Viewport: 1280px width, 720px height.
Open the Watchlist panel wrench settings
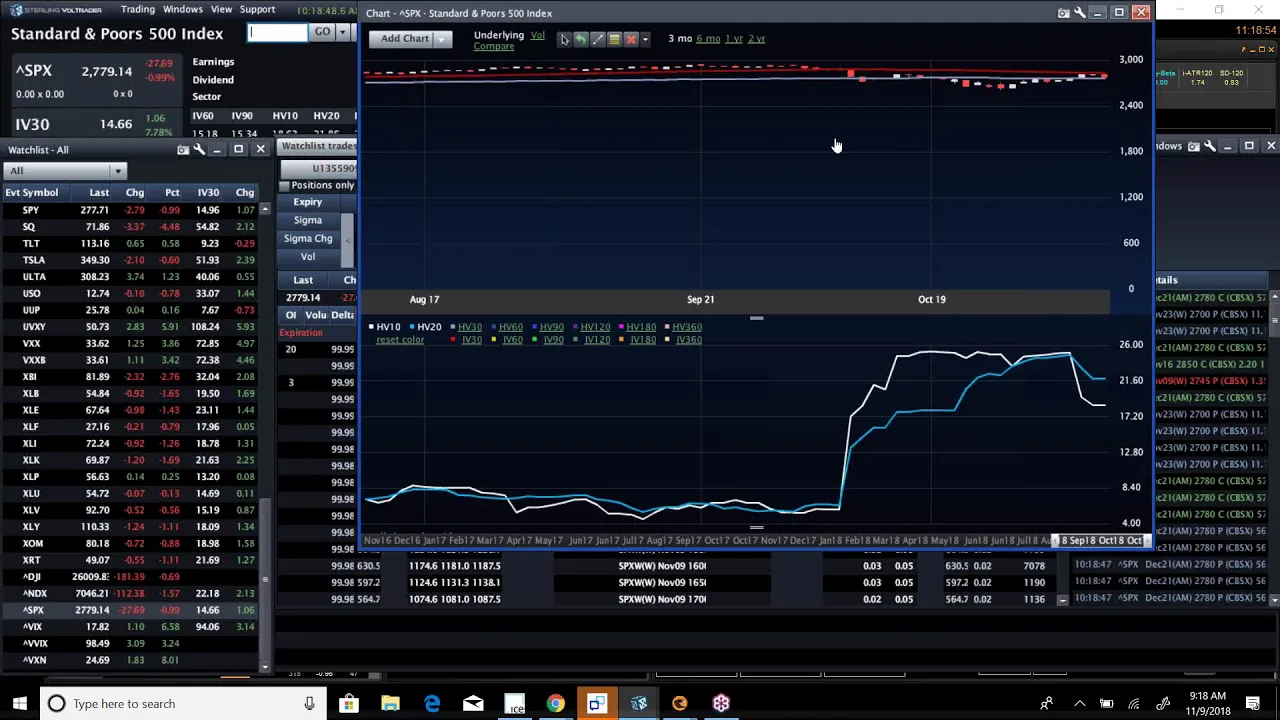(199, 150)
